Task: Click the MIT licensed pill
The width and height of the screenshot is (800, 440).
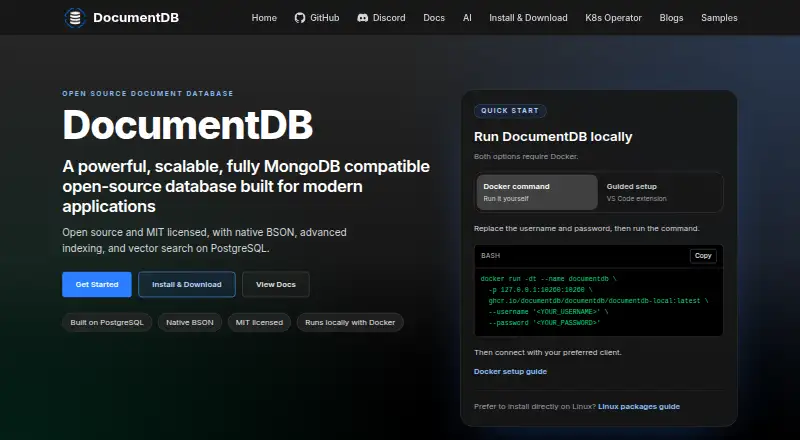Action: (259, 323)
